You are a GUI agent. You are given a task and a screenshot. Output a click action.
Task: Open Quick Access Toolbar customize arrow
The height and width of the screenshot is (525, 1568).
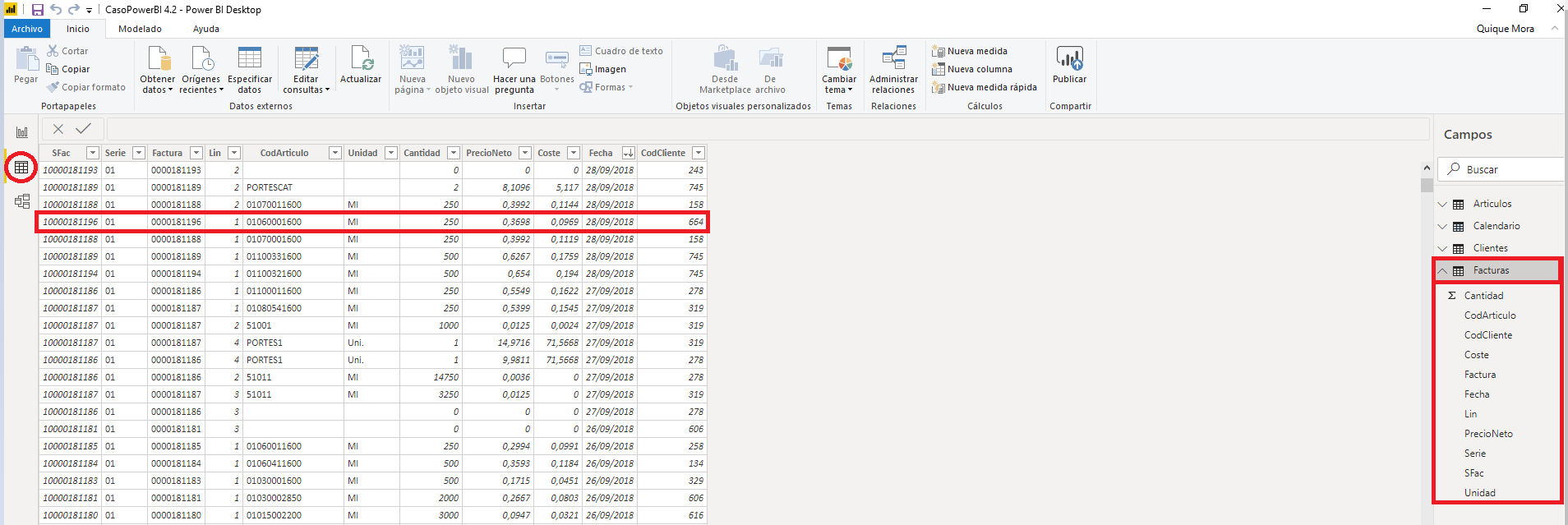coord(89,11)
